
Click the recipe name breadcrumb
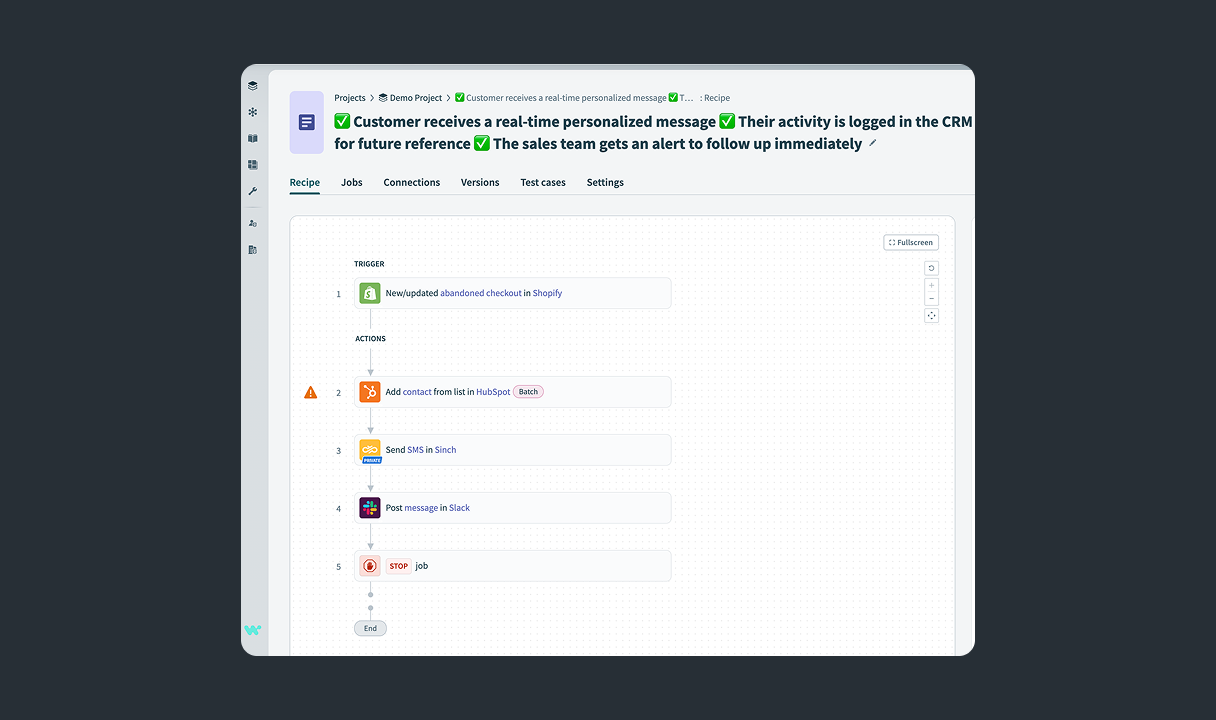pos(574,98)
